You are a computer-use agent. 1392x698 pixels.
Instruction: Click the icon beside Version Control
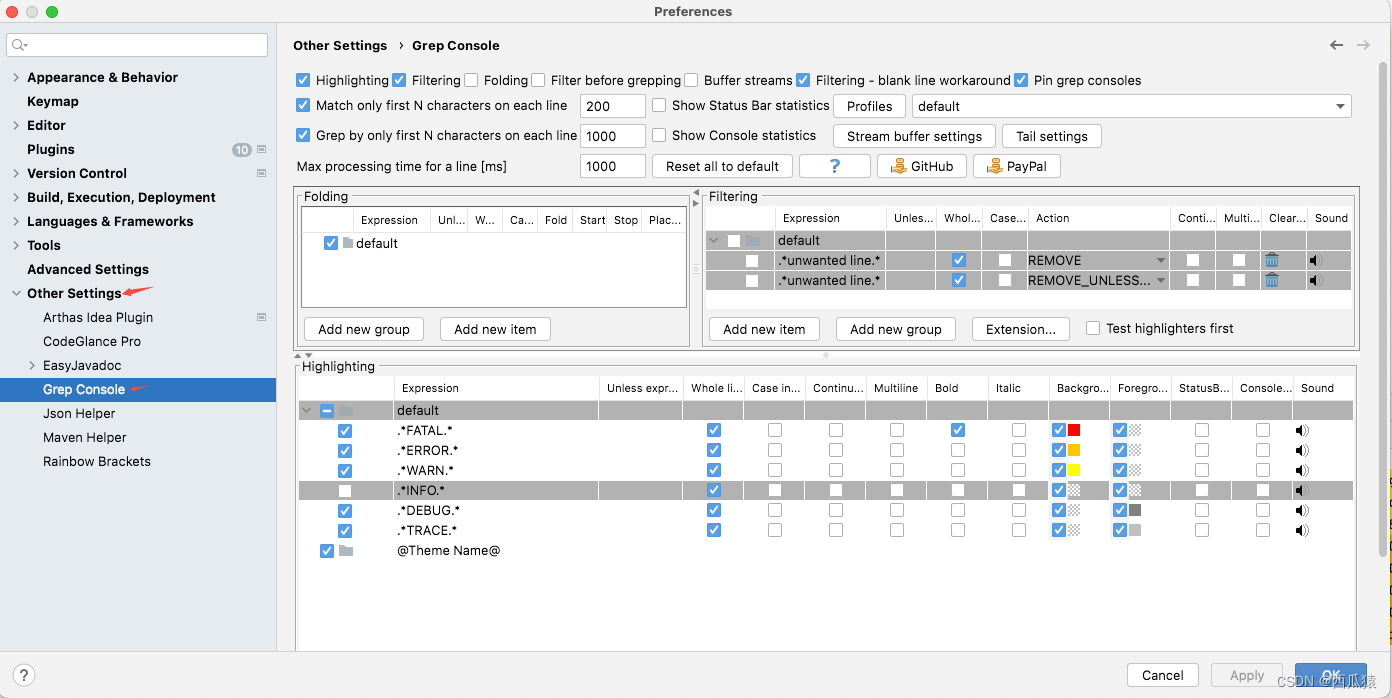point(262,173)
